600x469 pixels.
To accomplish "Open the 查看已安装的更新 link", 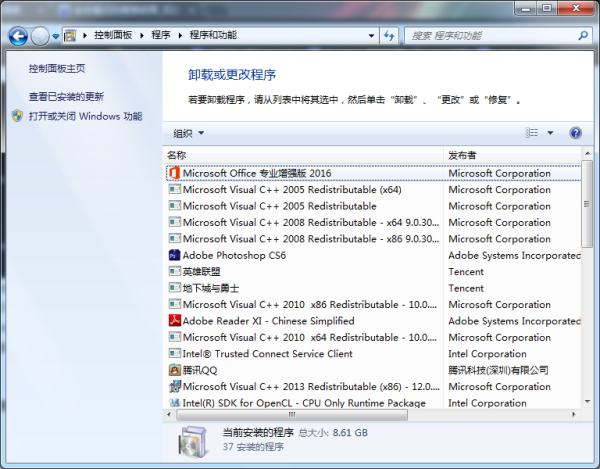I will (x=66, y=96).
